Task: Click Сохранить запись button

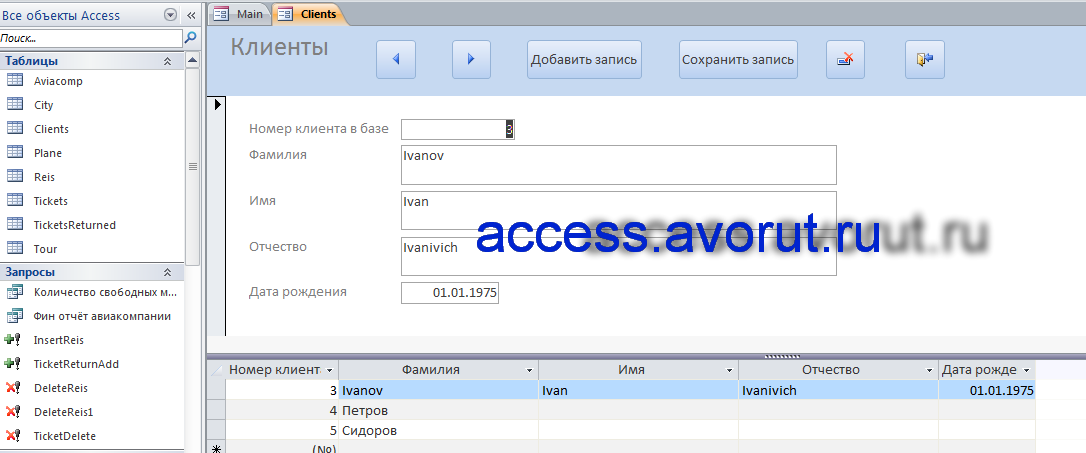Action: click(x=738, y=60)
